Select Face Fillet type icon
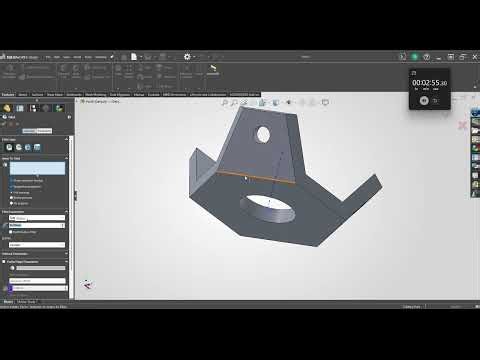Screen dimensions: 480x360 coord(28,147)
